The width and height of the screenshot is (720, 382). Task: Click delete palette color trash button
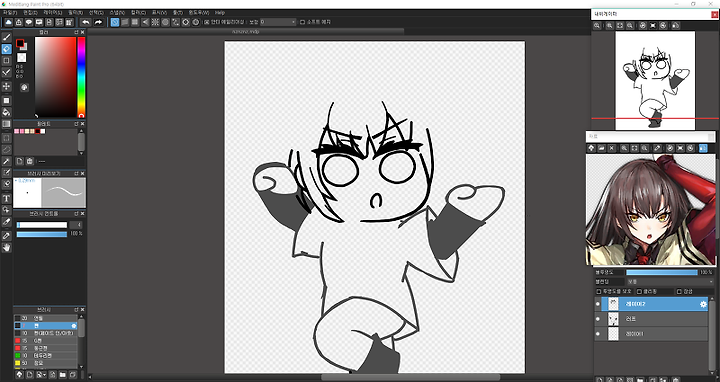[x=29, y=161]
